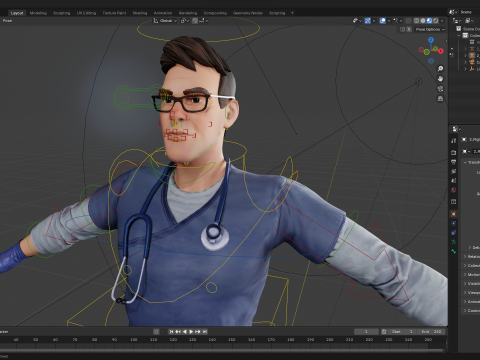This screenshot has height=360, width=480.
Task: Click the pan view hand icon
Action: pos(440,79)
